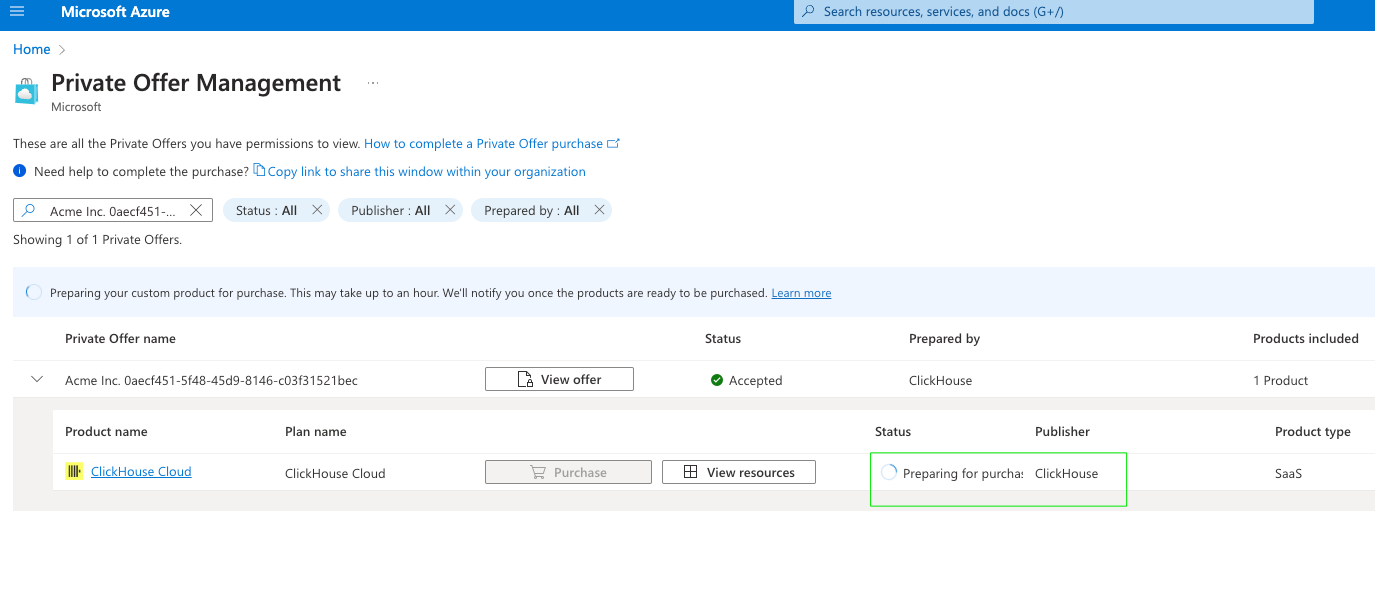Click the external link icon after purchase guide

pyautogui.click(x=613, y=143)
